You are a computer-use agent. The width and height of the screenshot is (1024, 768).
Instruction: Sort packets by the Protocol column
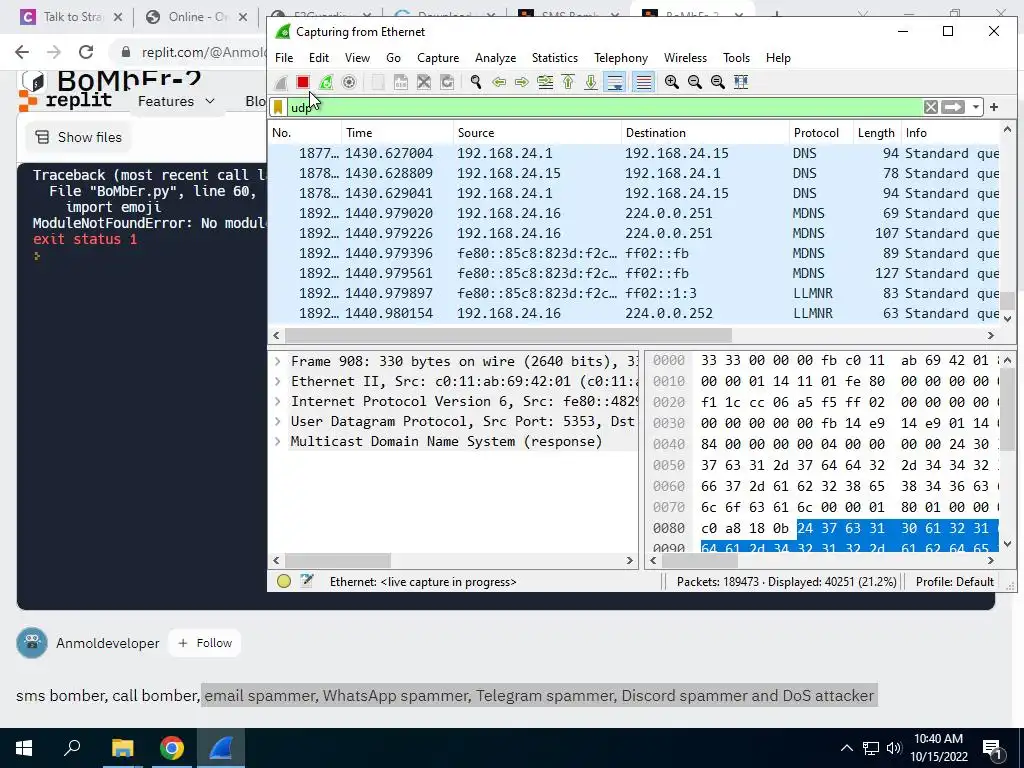point(822,133)
